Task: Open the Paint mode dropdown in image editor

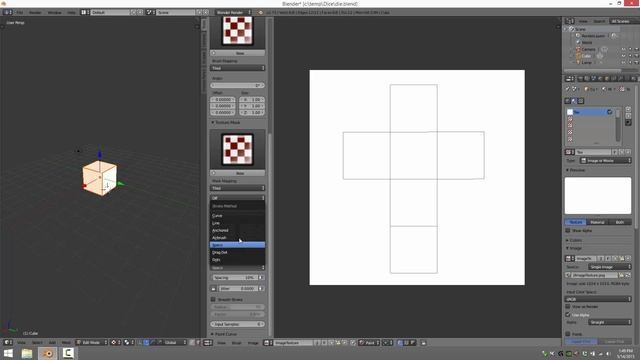Action: pos(369,343)
